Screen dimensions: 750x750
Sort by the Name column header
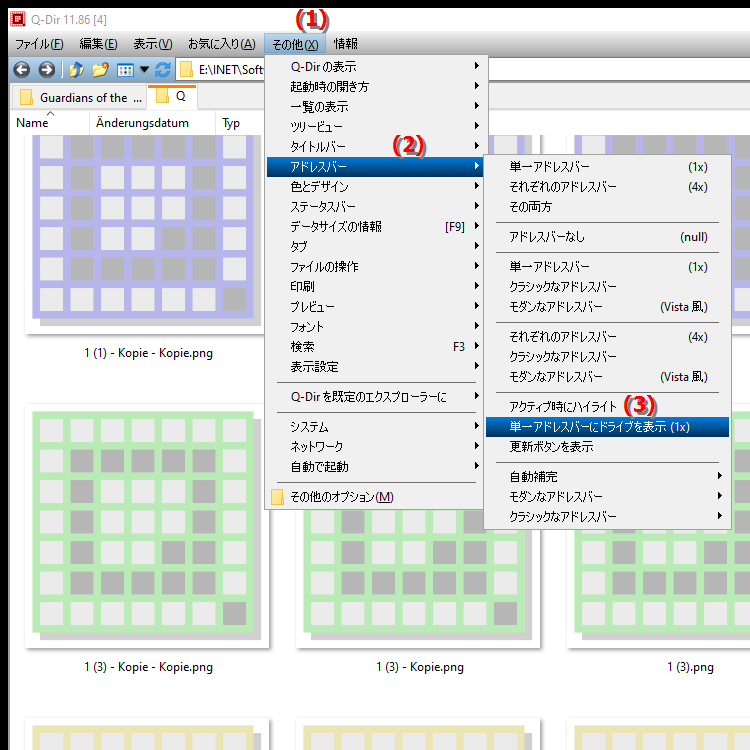coord(50,123)
